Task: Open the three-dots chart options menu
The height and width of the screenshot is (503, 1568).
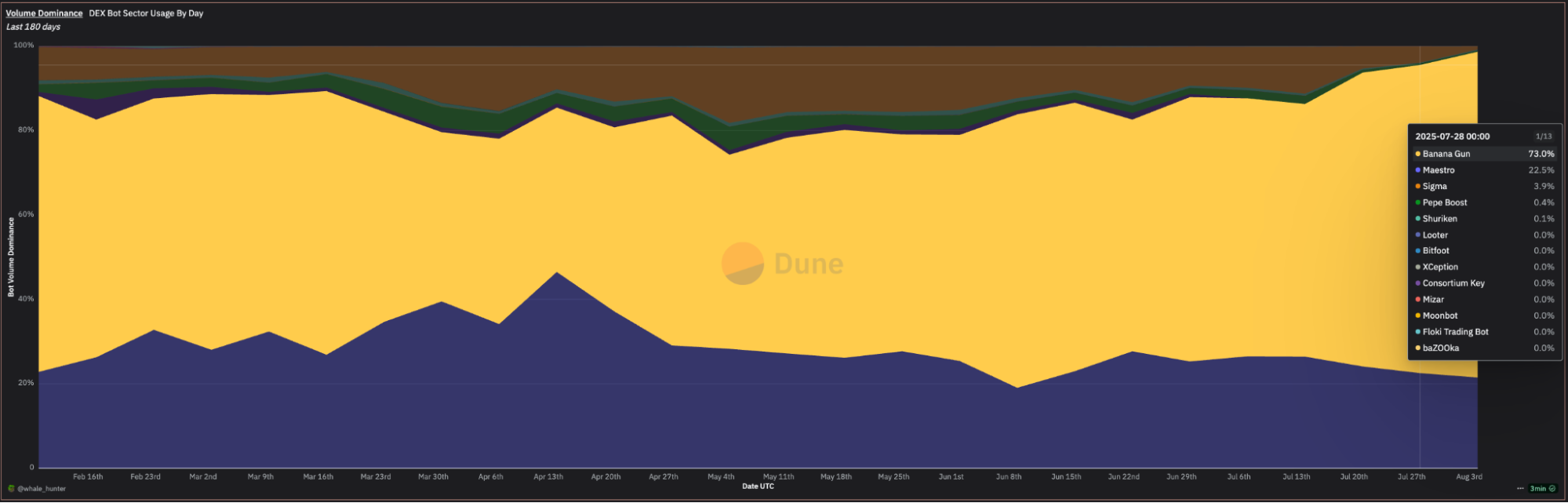Action: (x=1520, y=489)
